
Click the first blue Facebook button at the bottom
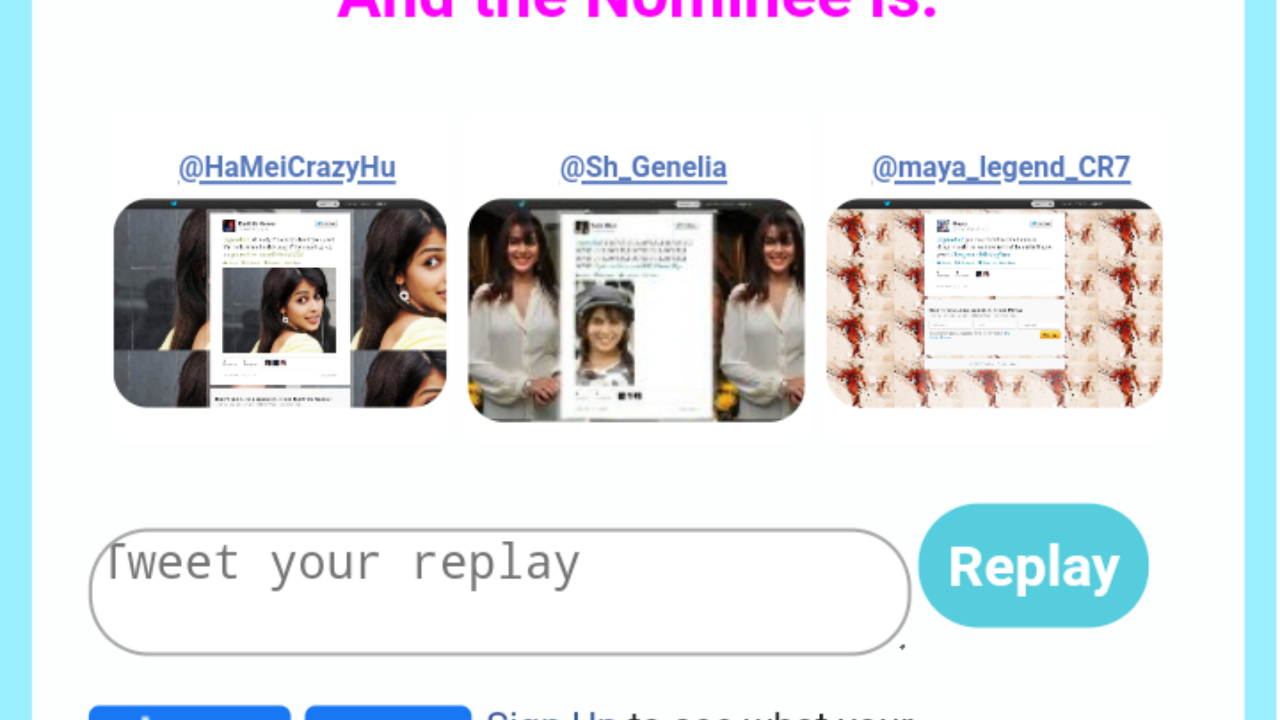tap(190, 713)
